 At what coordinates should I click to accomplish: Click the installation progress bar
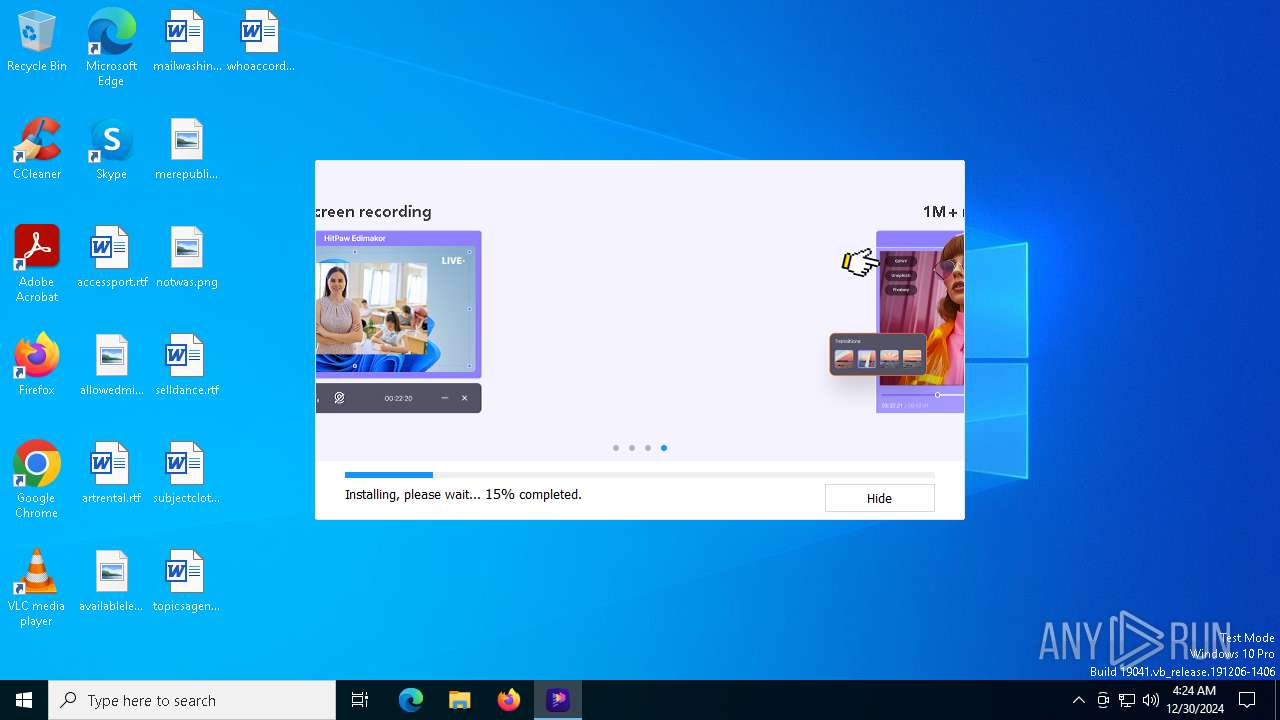click(x=639, y=475)
